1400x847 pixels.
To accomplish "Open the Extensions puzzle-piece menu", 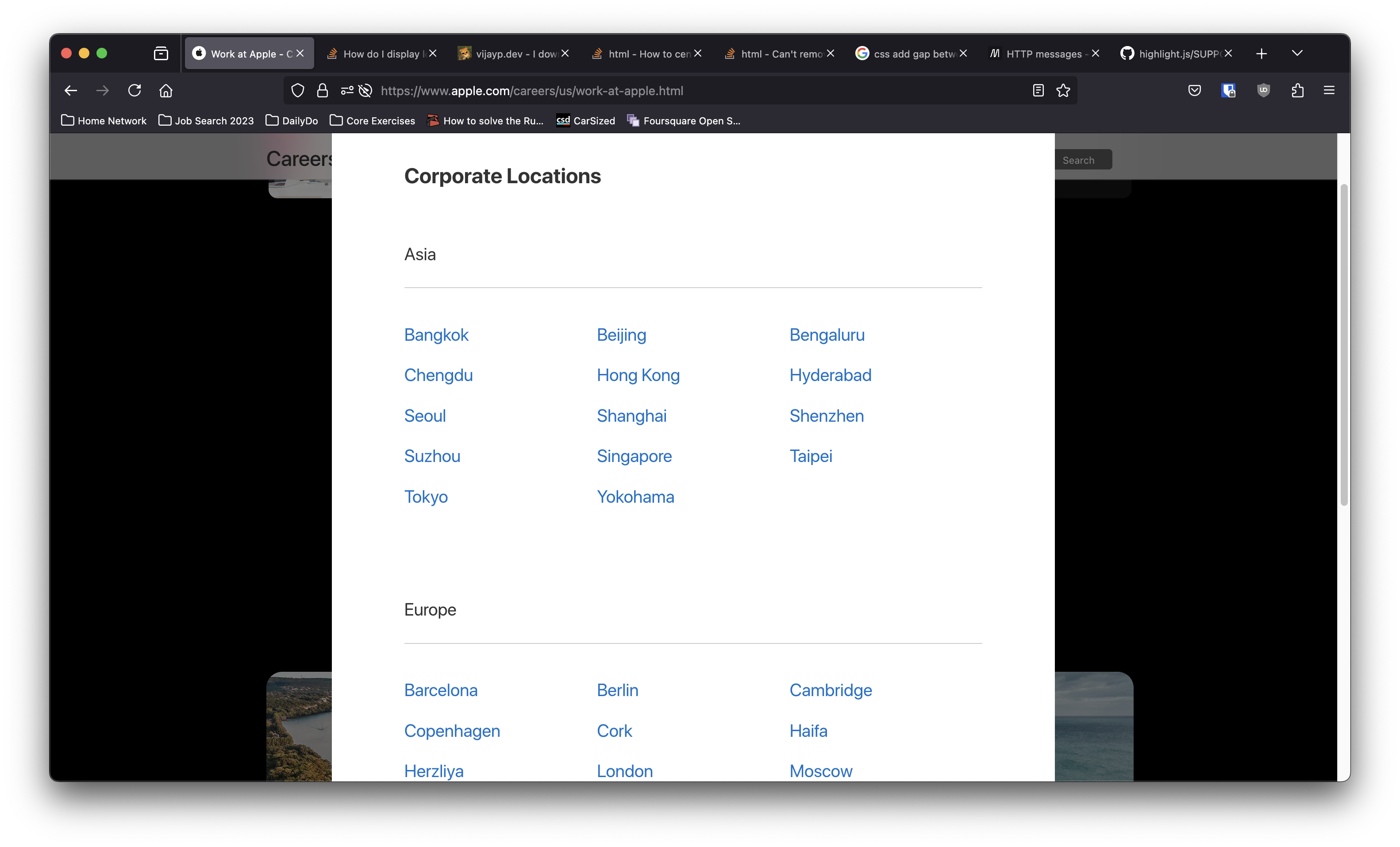I will (x=1298, y=90).
